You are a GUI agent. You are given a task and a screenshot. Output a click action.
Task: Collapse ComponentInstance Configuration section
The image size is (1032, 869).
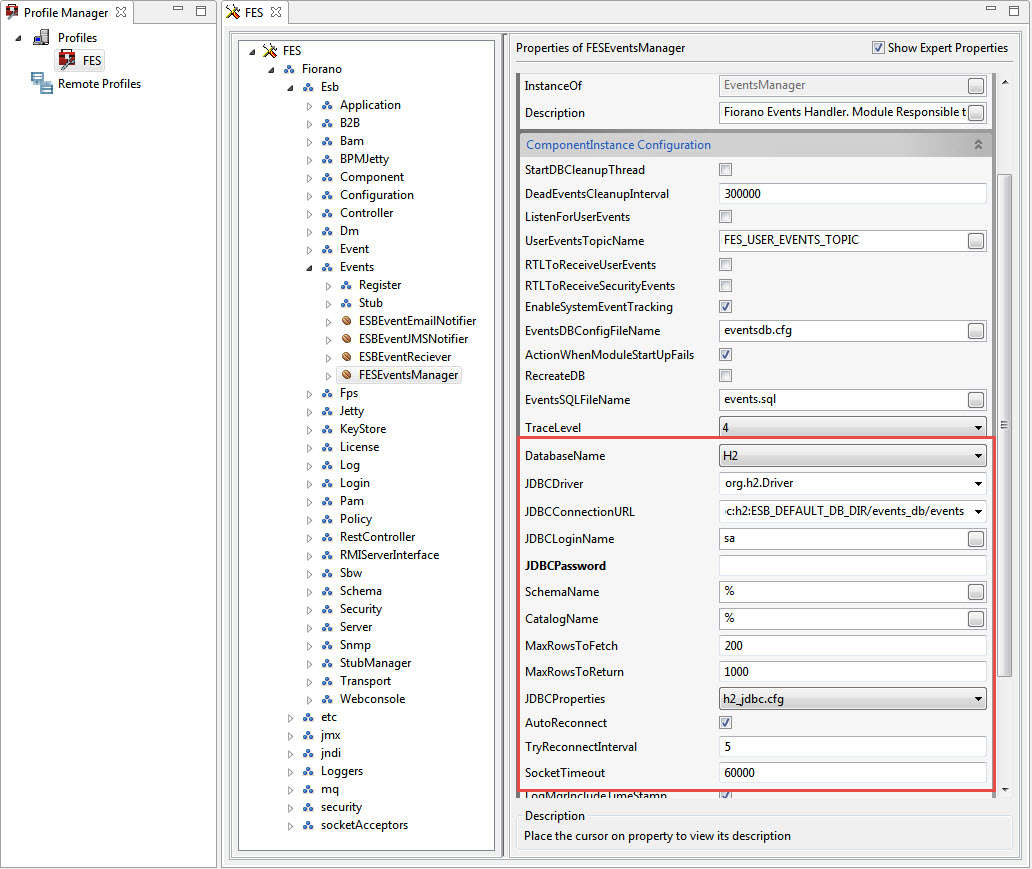click(978, 145)
